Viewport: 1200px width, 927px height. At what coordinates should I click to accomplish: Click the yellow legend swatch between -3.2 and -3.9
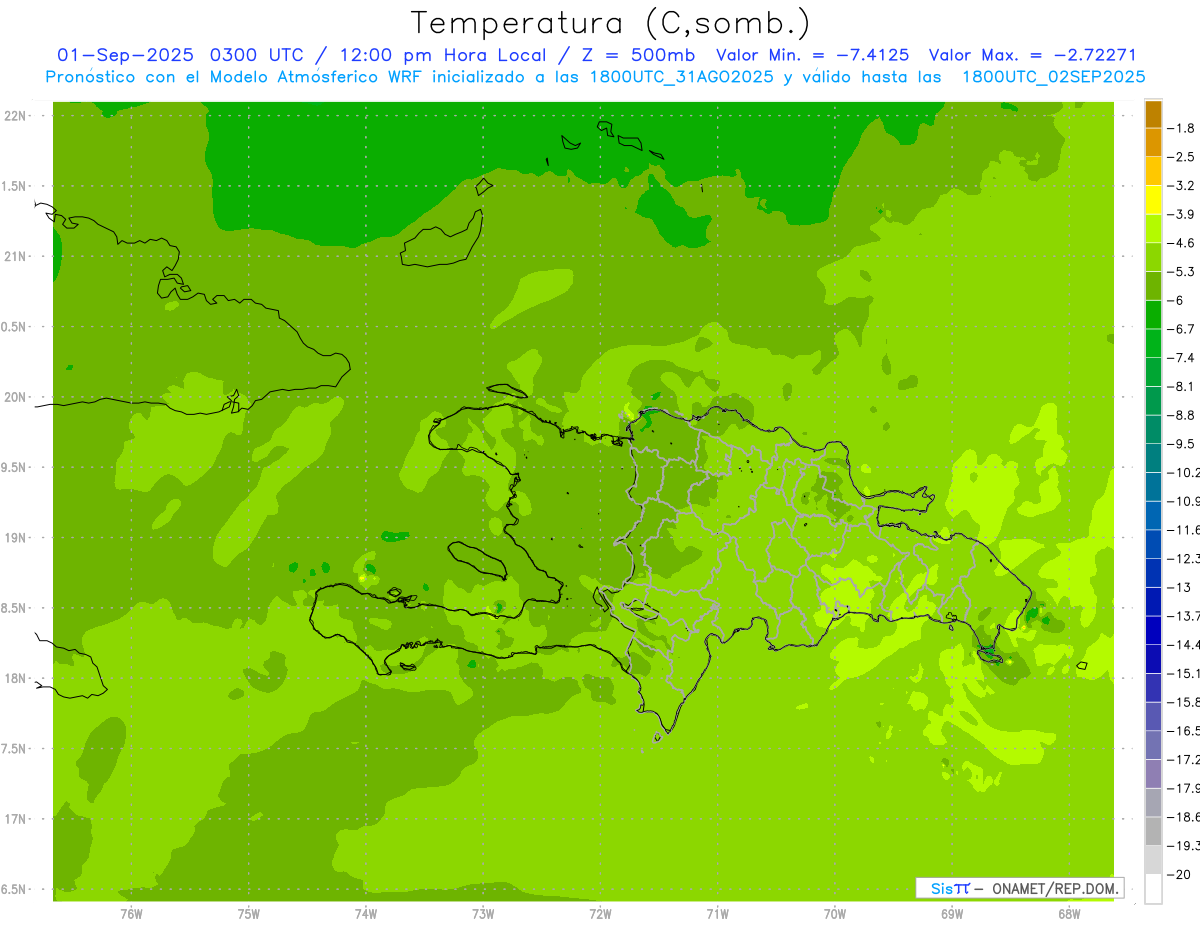pos(1153,200)
